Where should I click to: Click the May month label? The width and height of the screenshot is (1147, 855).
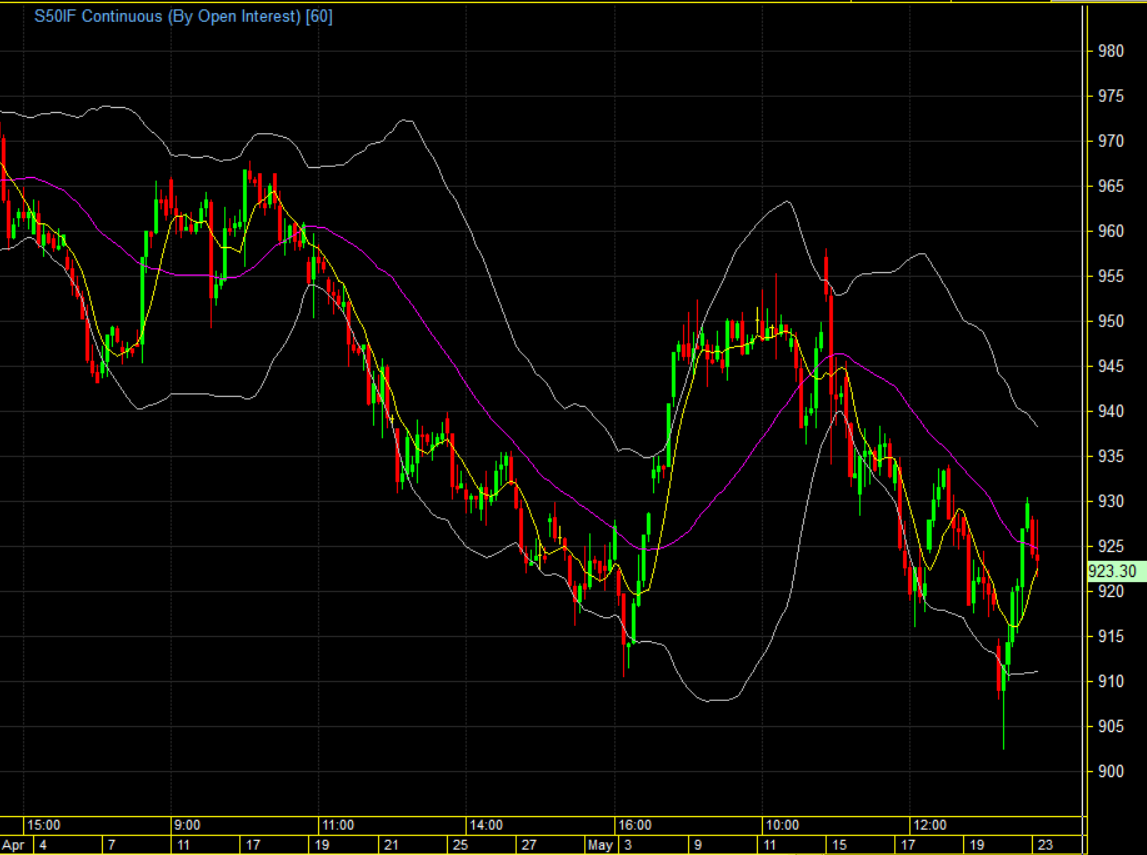pyautogui.click(x=601, y=845)
